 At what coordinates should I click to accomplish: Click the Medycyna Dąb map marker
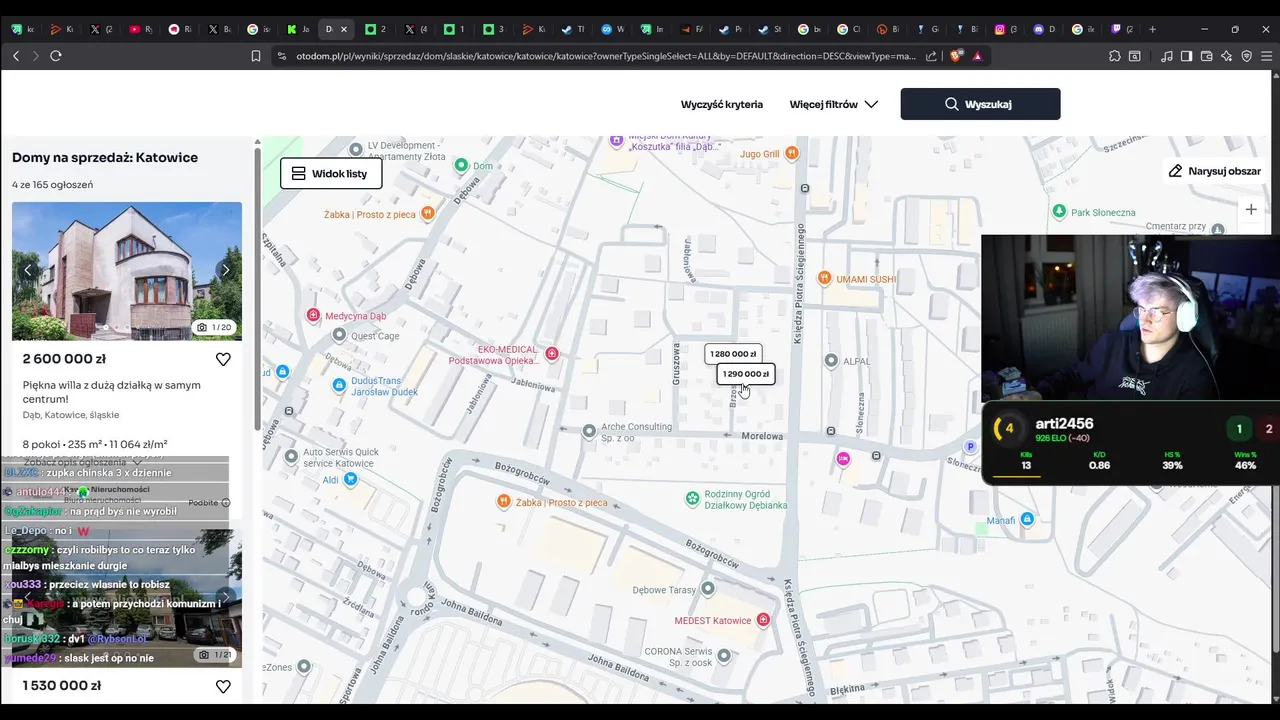313,316
